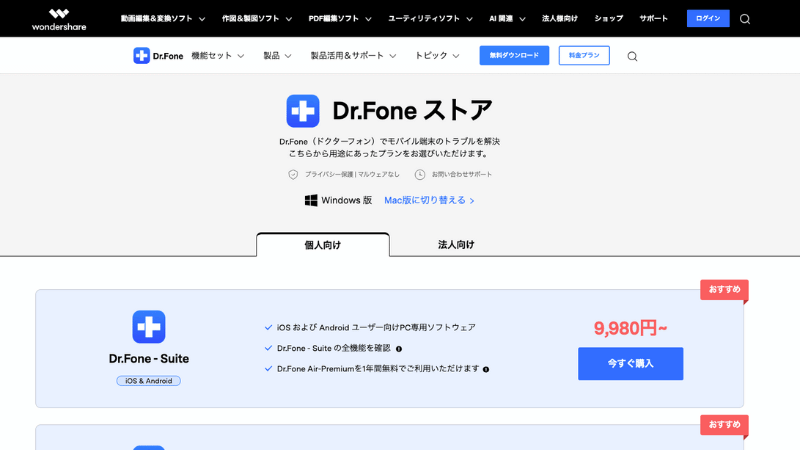Click 'Windows 版' label
Image resolution: width=800 pixels, height=450 pixels.
pyautogui.click(x=346, y=201)
